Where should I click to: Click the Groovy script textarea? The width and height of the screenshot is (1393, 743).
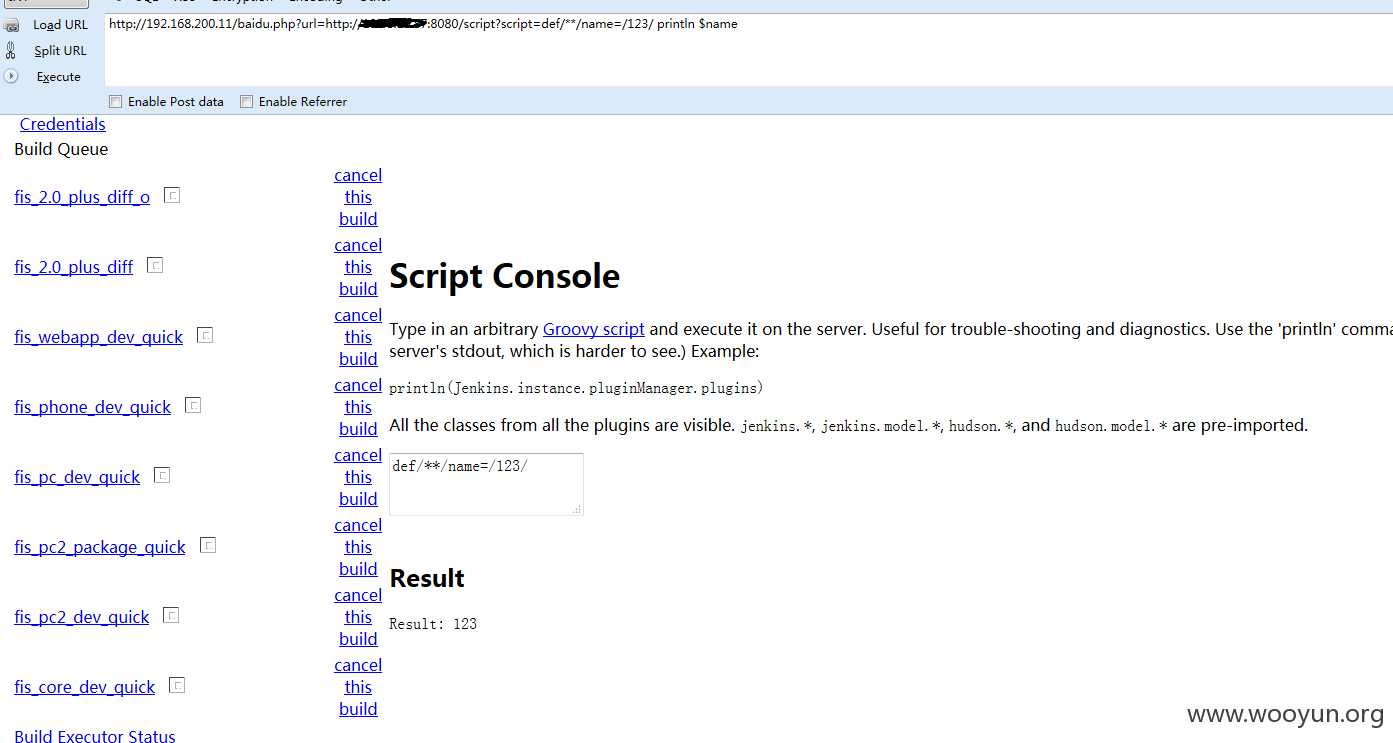coord(486,485)
